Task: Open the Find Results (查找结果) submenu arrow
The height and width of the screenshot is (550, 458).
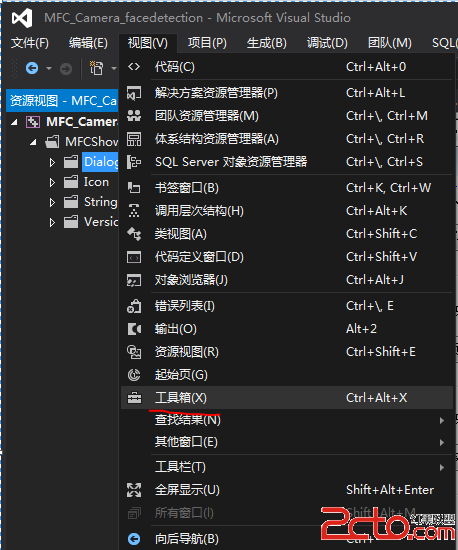Action: (442, 420)
